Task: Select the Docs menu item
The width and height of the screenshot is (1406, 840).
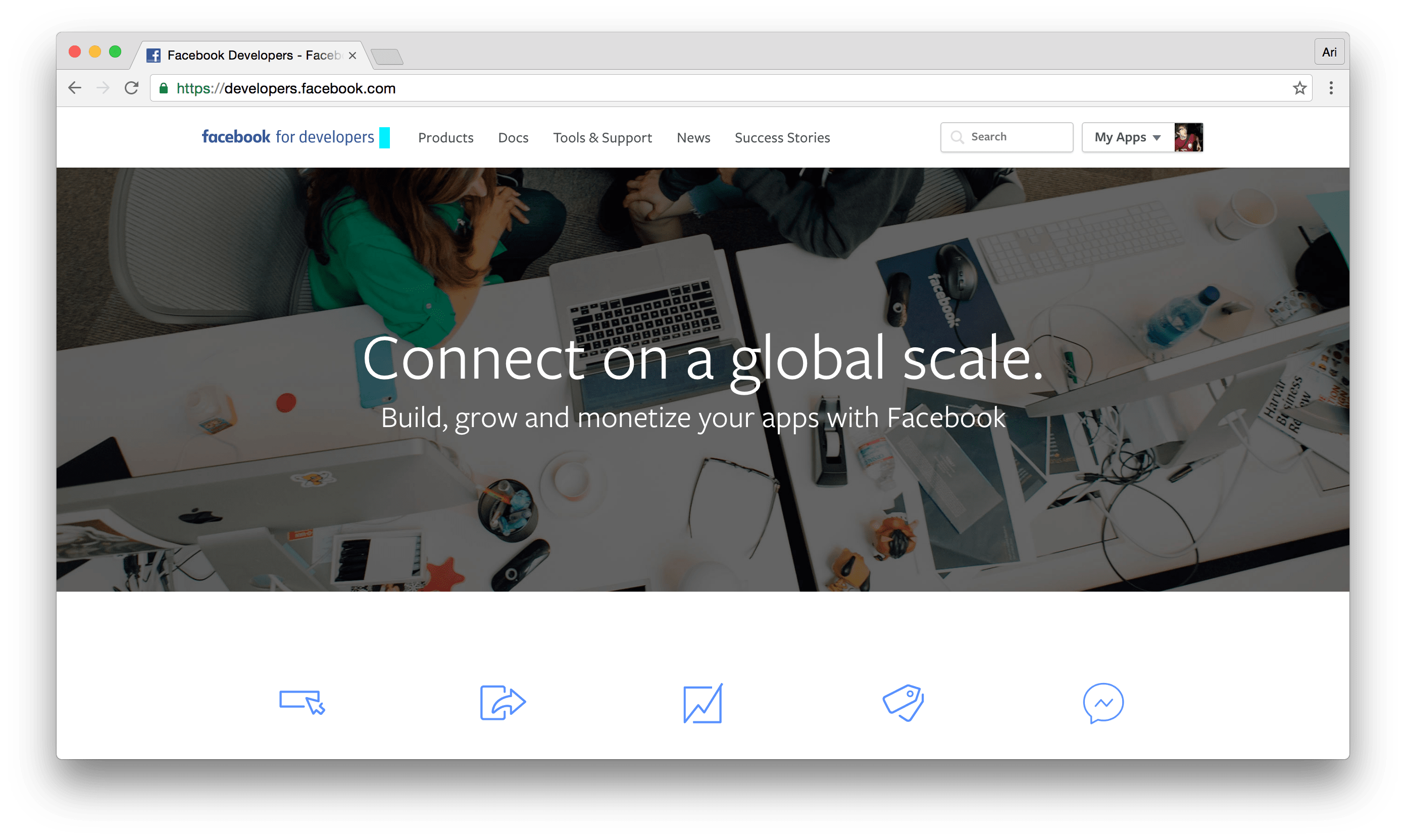Action: tap(513, 137)
